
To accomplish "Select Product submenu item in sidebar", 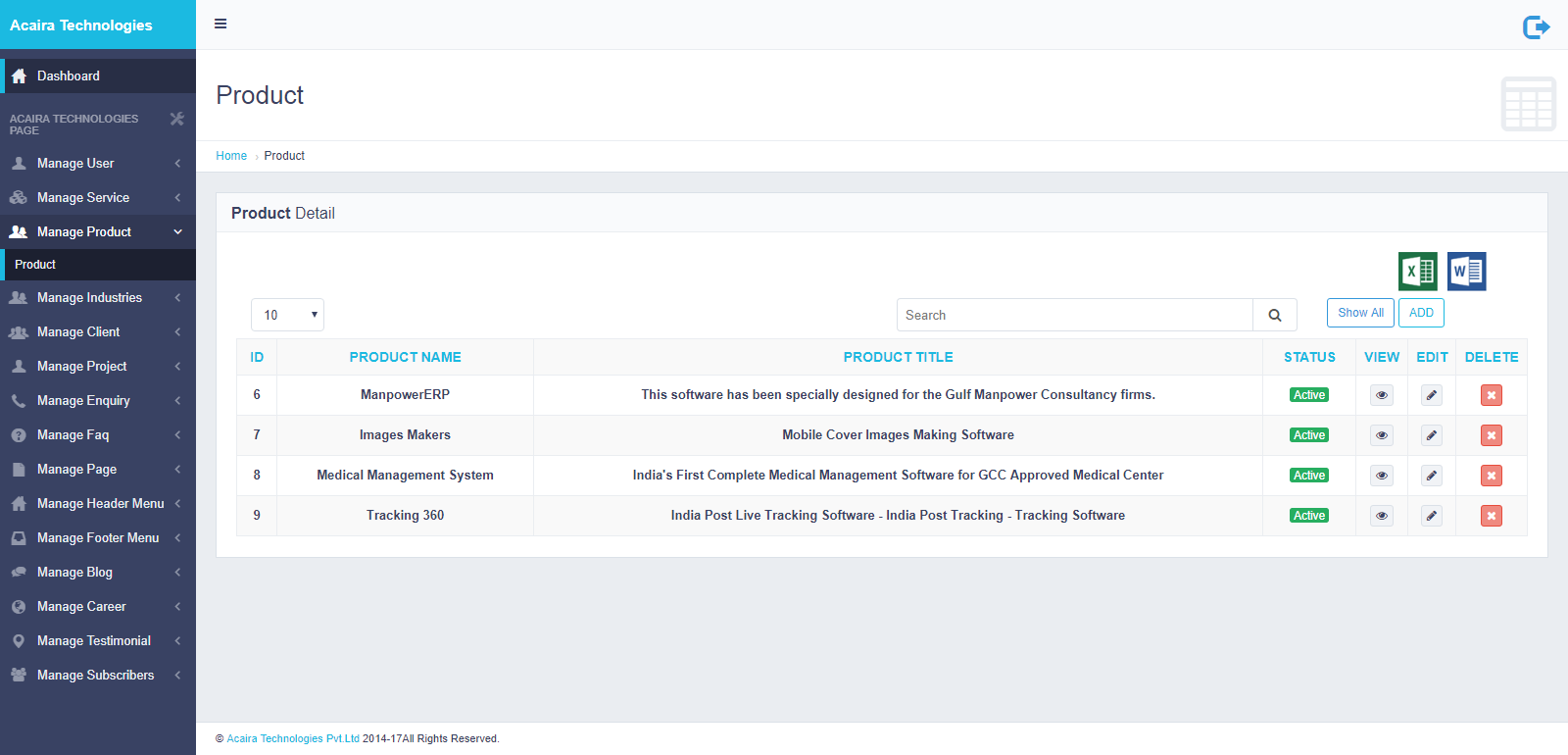I will 35,265.
